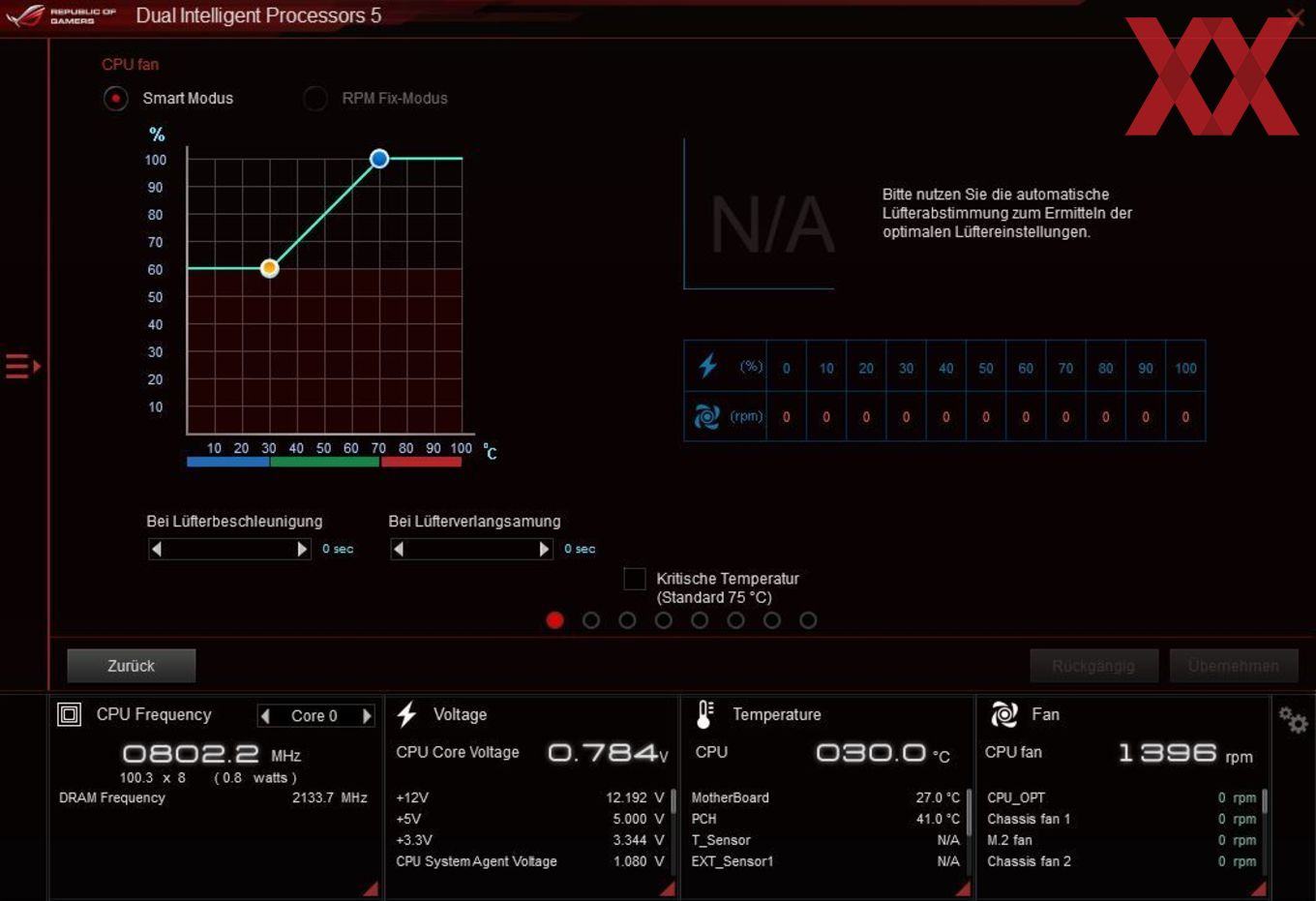Click the DRAM Frequency row
The width and height of the screenshot is (1316, 901).
tap(213, 797)
